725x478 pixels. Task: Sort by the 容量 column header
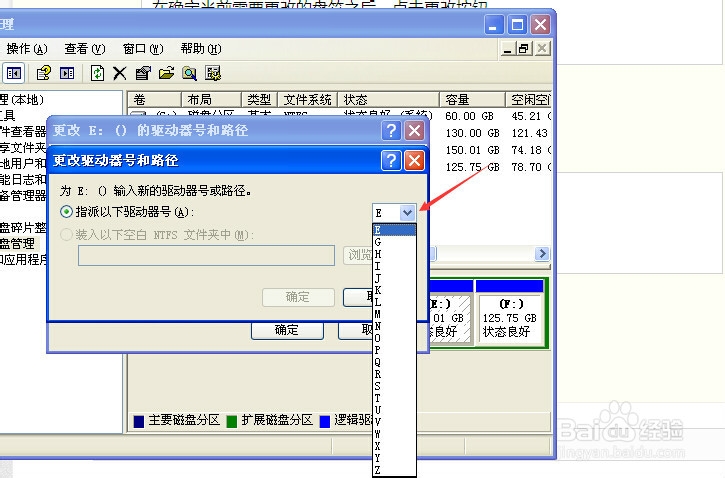click(x=472, y=99)
